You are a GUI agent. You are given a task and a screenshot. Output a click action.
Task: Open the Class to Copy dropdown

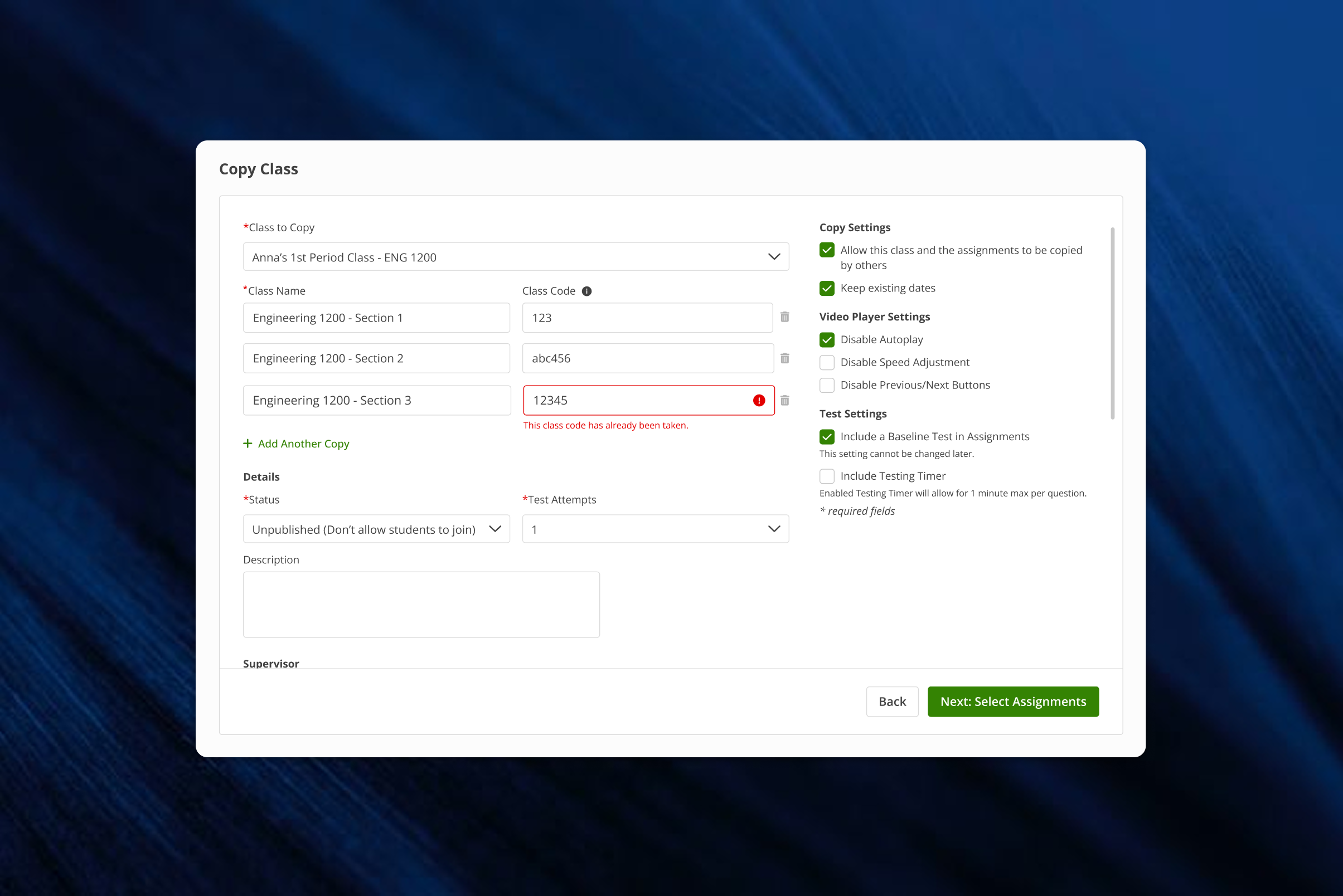(x=516, y=257)
